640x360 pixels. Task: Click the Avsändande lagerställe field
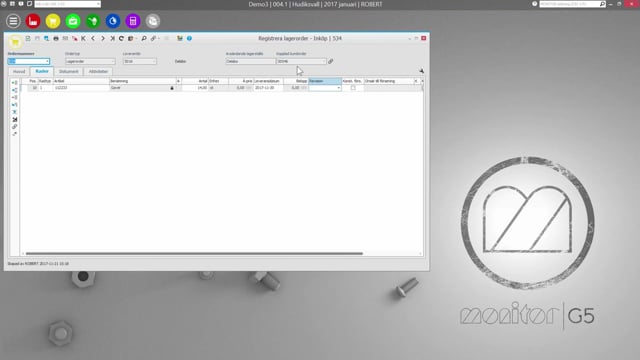(251, 61)
